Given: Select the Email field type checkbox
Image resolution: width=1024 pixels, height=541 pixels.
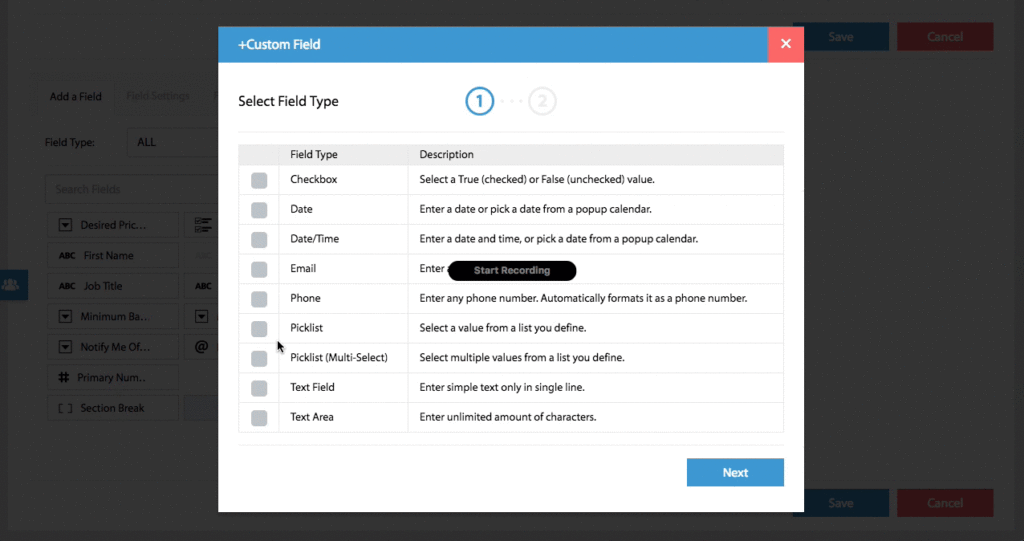Looking at the screenshot, I should [x=259, y=269].
